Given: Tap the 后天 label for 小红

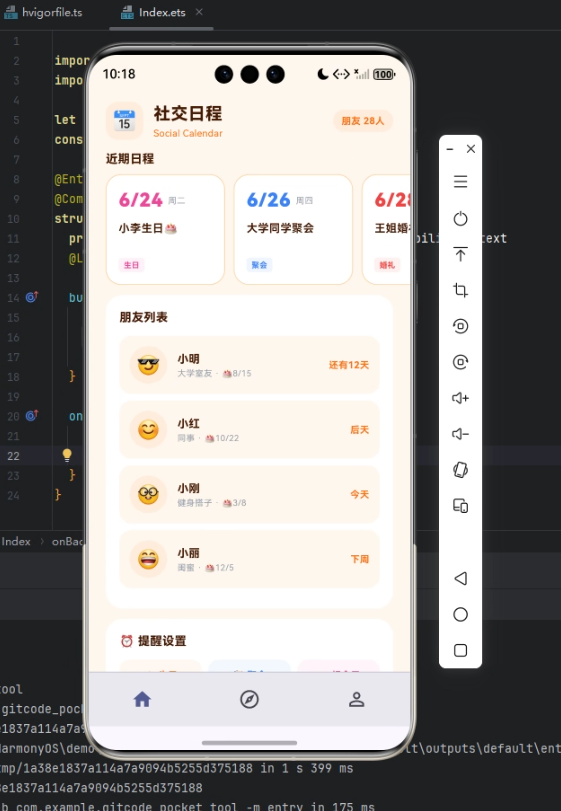Looking at the screenshot, I should pyautogui.click(x=359, y=430).
